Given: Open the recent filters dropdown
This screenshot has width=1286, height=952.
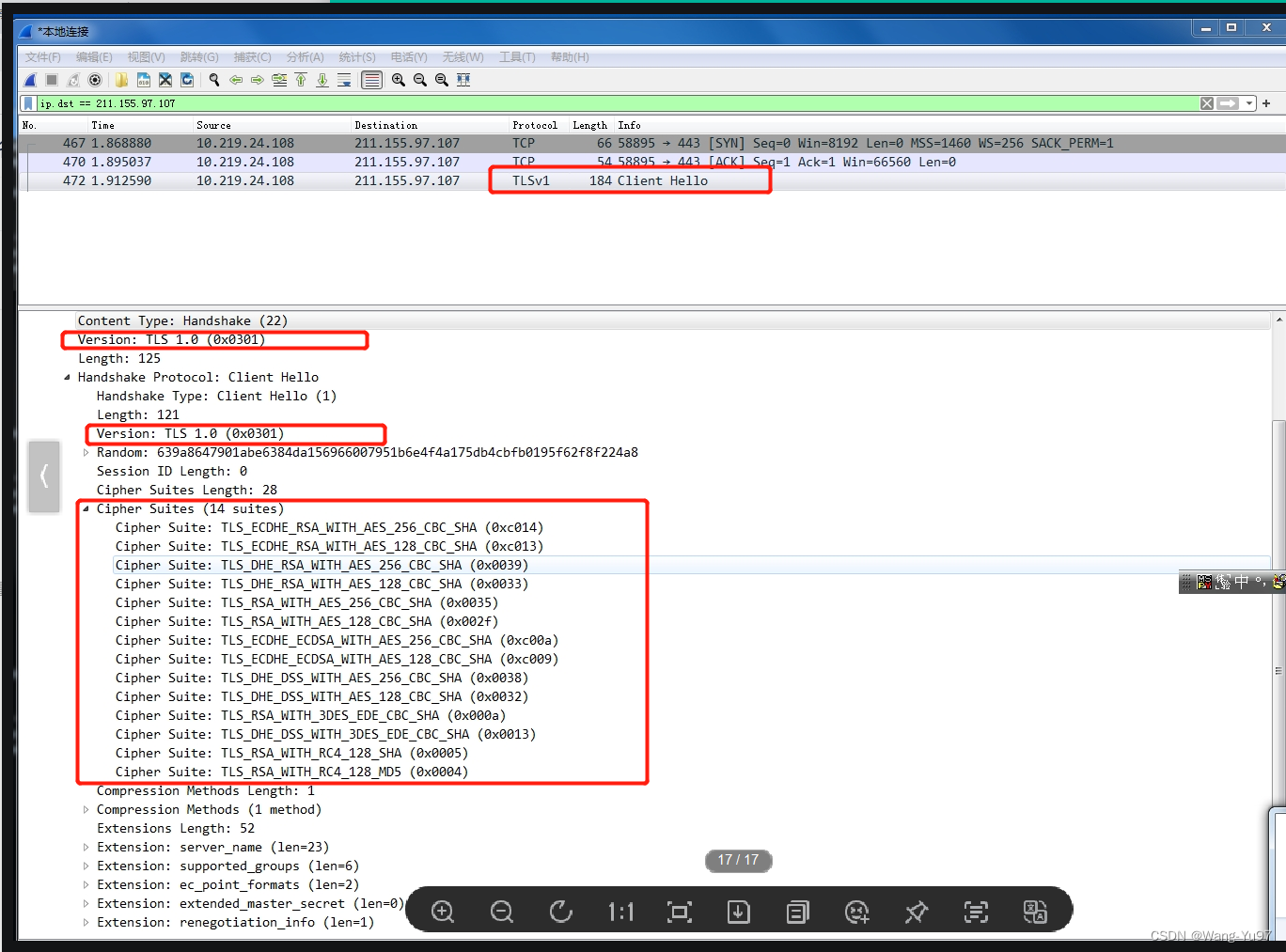Looking at the screenshot, I should pyautogui.click(x=1249, y=103).
